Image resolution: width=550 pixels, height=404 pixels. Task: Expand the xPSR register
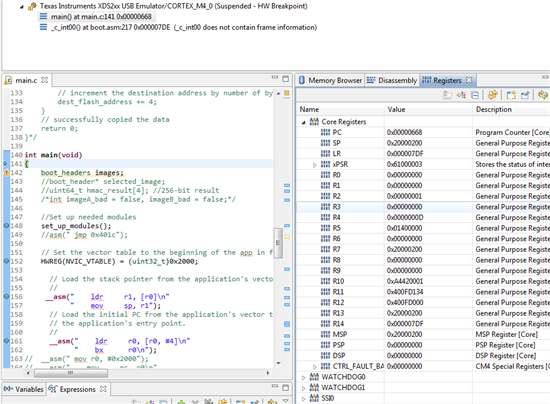coord(315,164)
